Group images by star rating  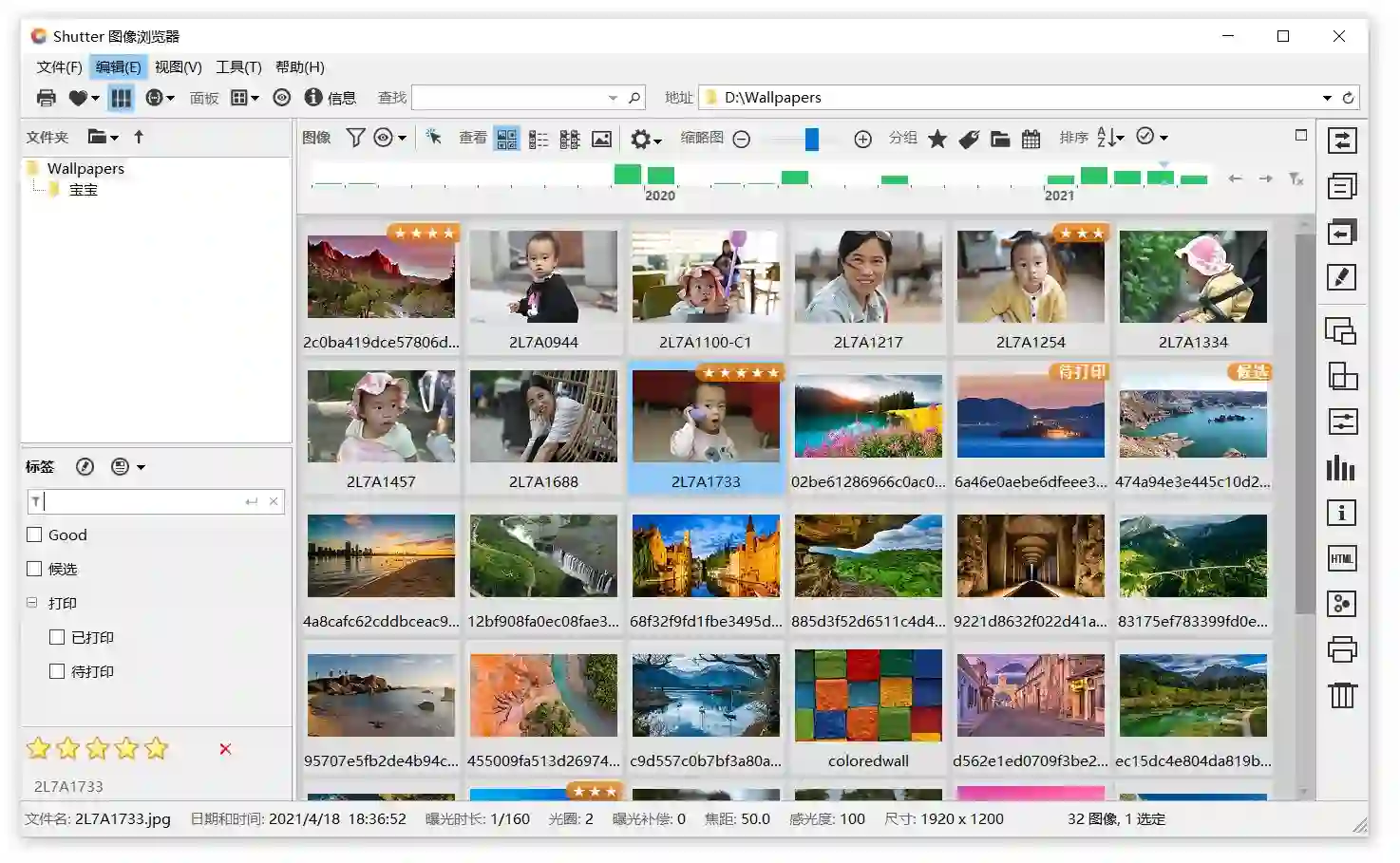pyautogui.click(x=937, y=139)
